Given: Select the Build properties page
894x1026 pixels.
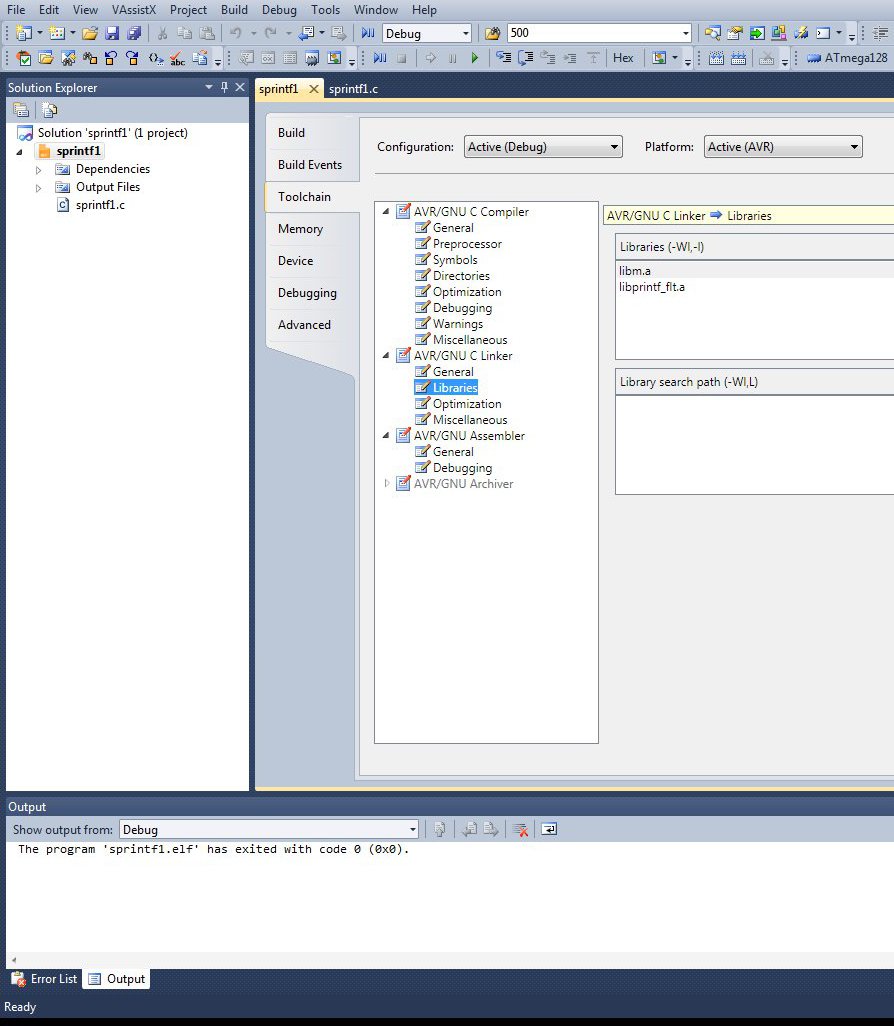Looking at the screenshot, I should 291,132.
